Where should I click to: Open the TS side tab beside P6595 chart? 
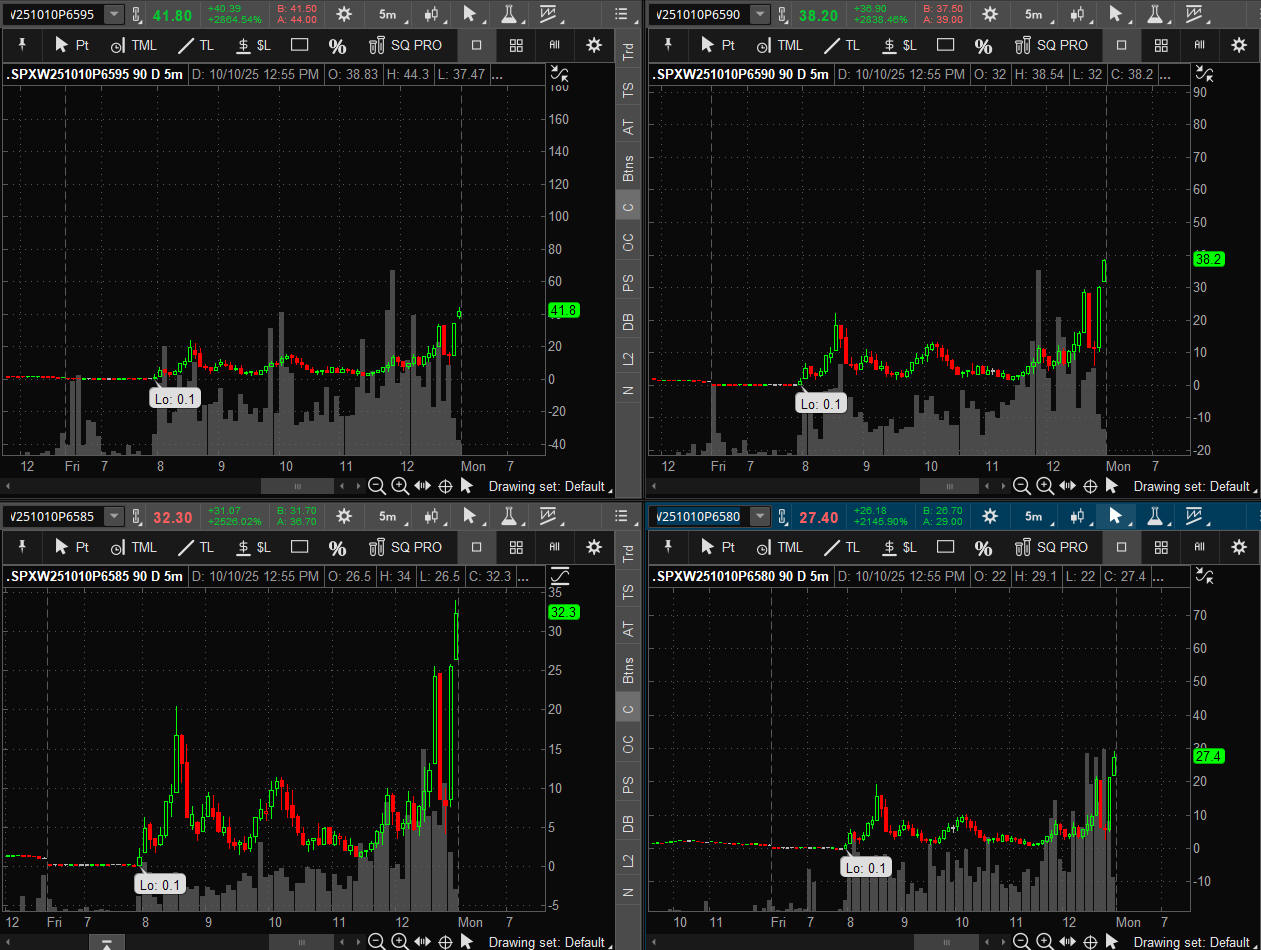pyautogui.click(x=627, y=89)
